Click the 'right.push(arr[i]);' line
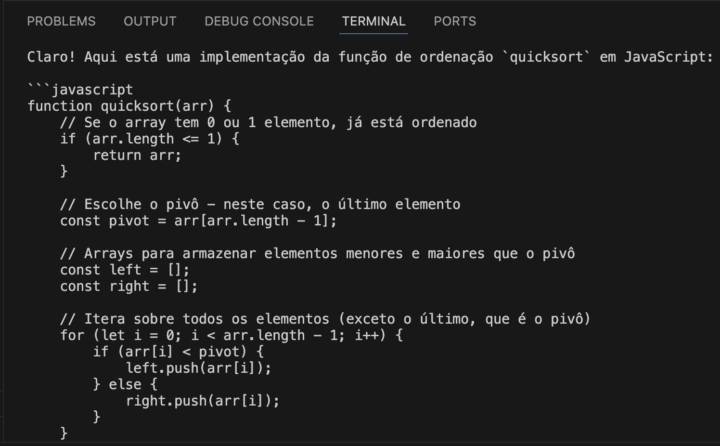Image resolution: width=720 pixels, height=446 pixels. click(202, 401)
